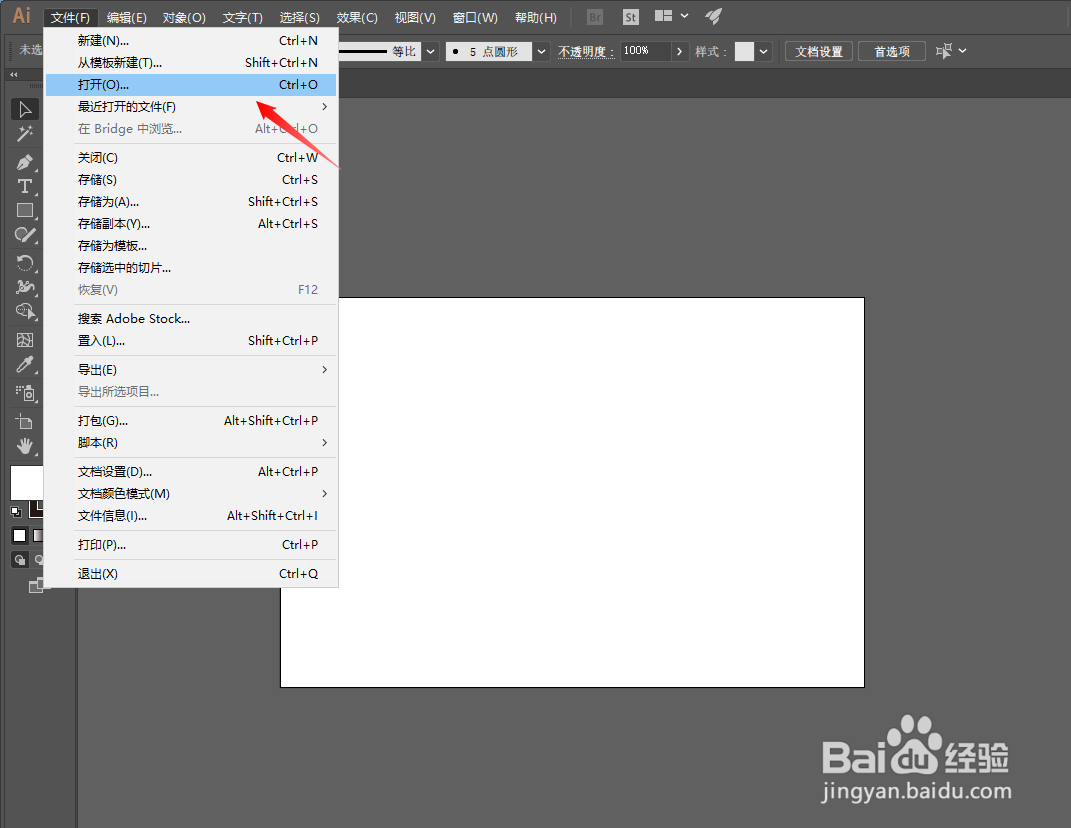Open the 窗口(W) menu

tap(475, 18)
